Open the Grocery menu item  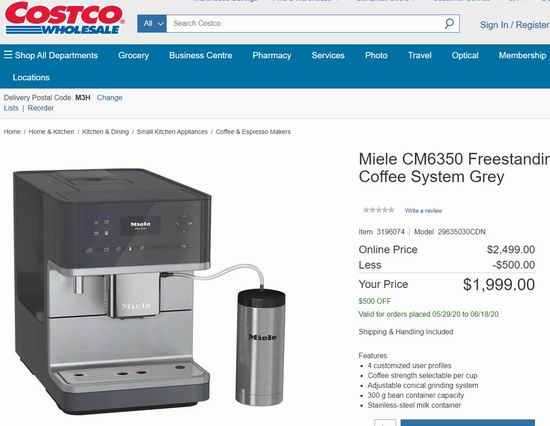133,55
